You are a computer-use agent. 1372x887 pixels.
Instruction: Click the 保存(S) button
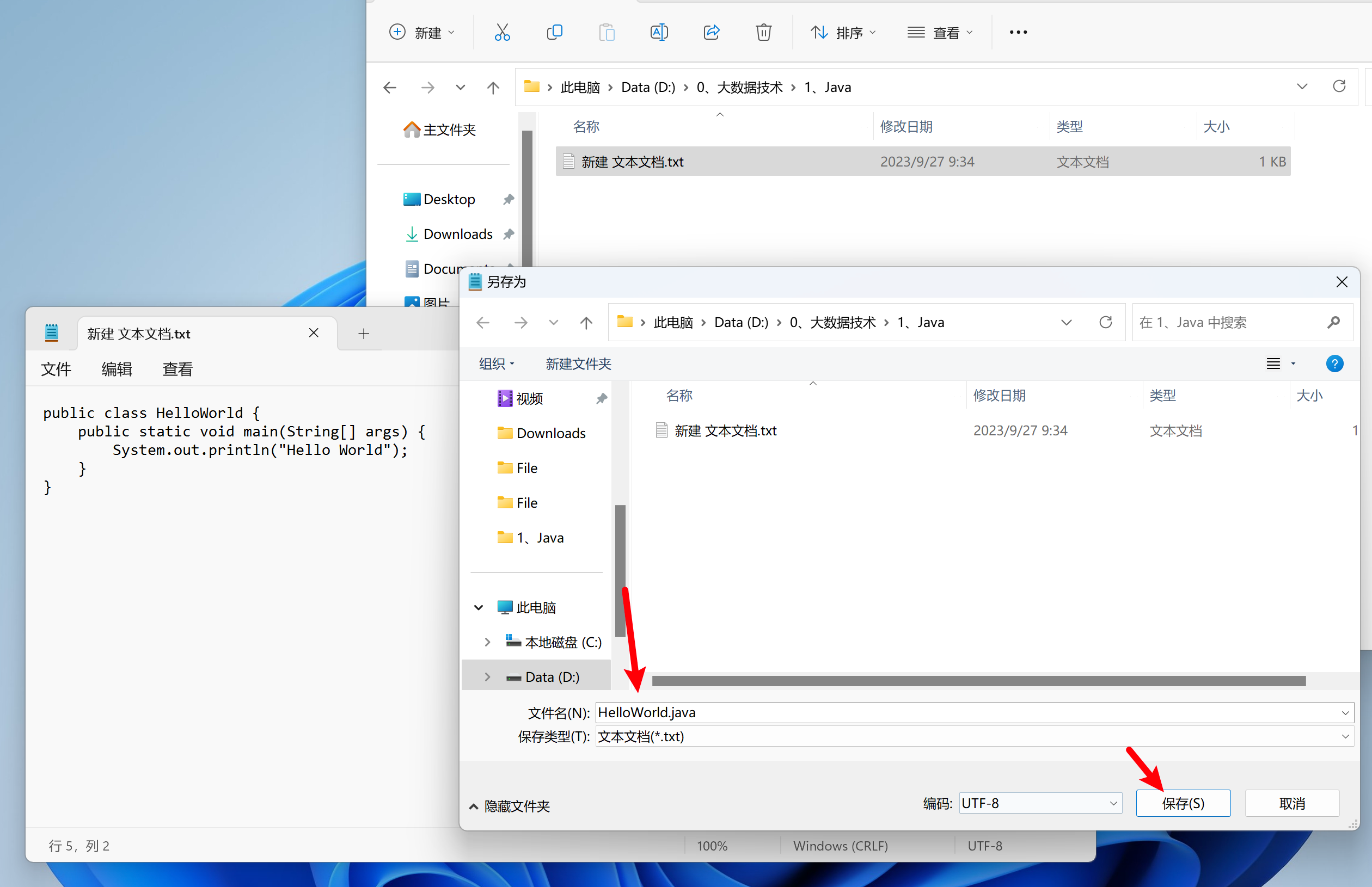[x=1183, y=803]
